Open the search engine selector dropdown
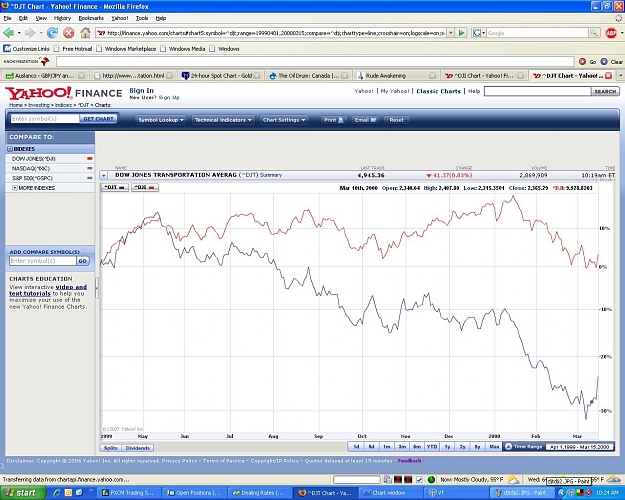This screenshot has height=500, width=625. point(479,33)
